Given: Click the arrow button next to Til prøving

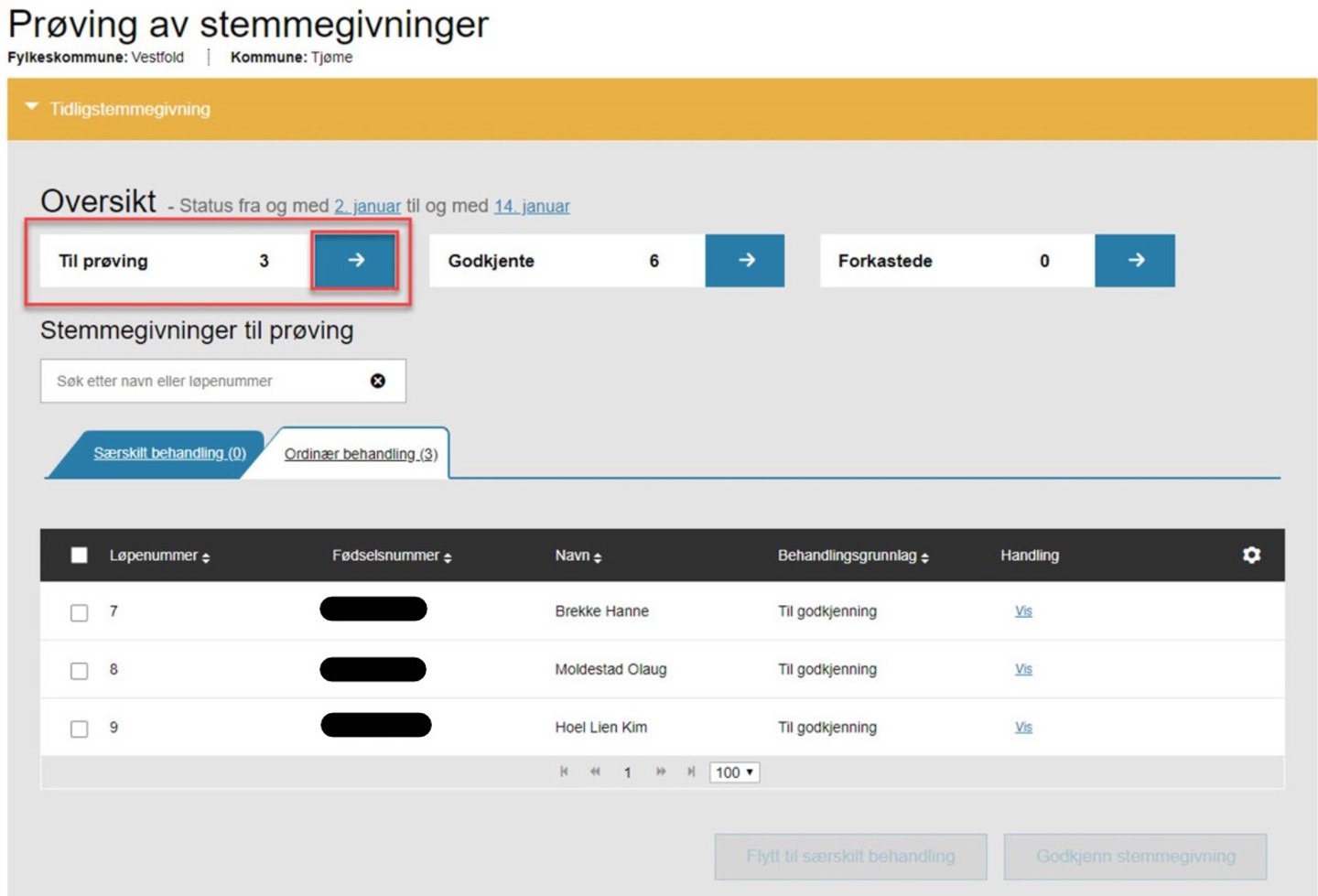Looking at the screenshot, I should 355,261.
